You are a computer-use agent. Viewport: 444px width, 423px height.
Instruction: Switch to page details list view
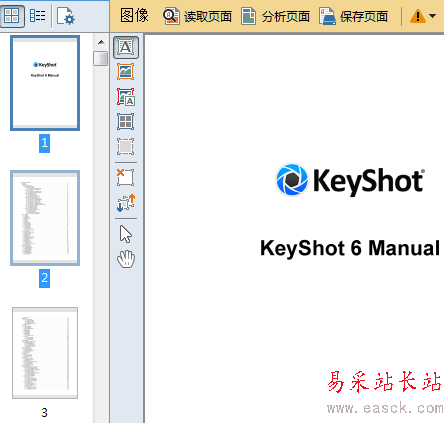tap(38, 16)
